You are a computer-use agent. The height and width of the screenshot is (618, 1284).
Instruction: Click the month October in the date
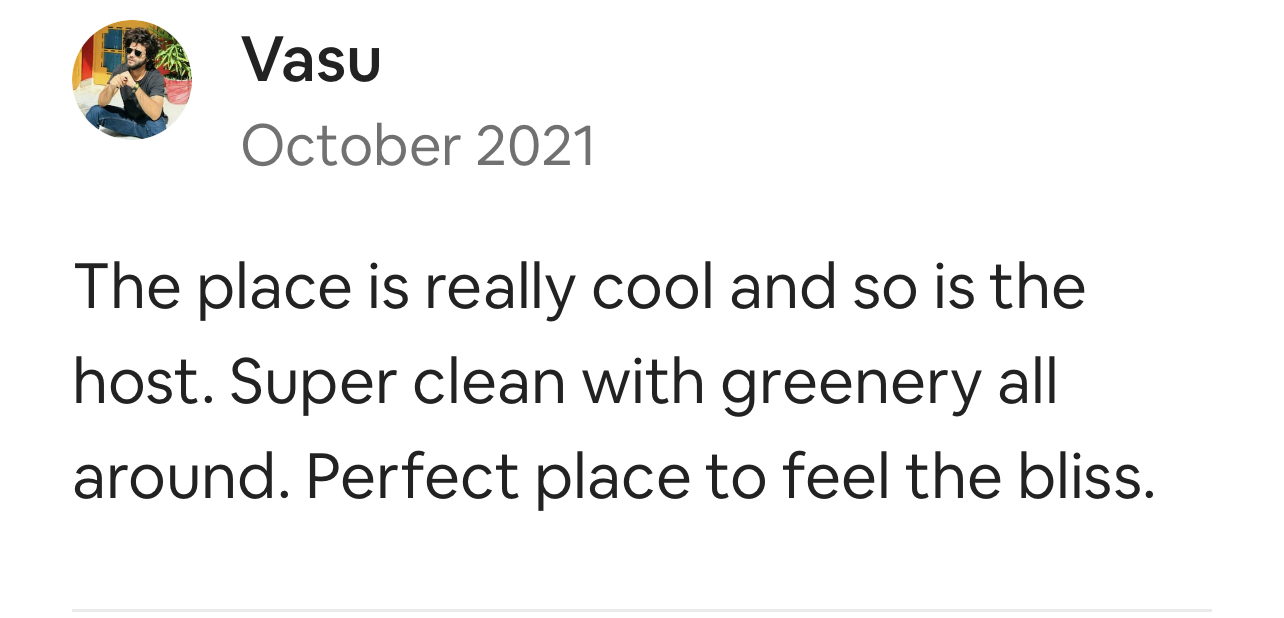pyautogui.click(x=350, y=146)
